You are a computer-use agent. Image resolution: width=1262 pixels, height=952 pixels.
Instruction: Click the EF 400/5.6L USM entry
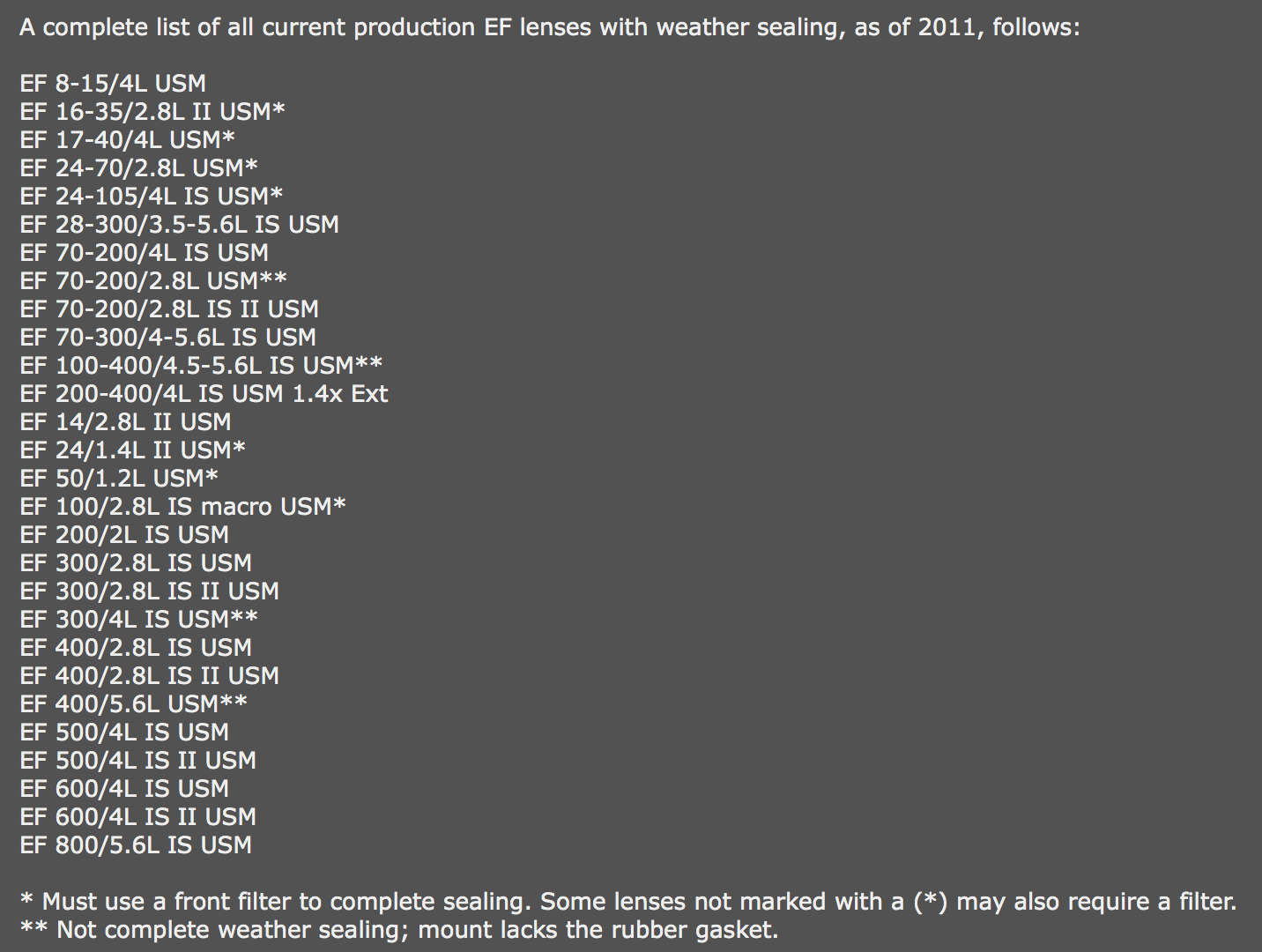click(133, 704)
